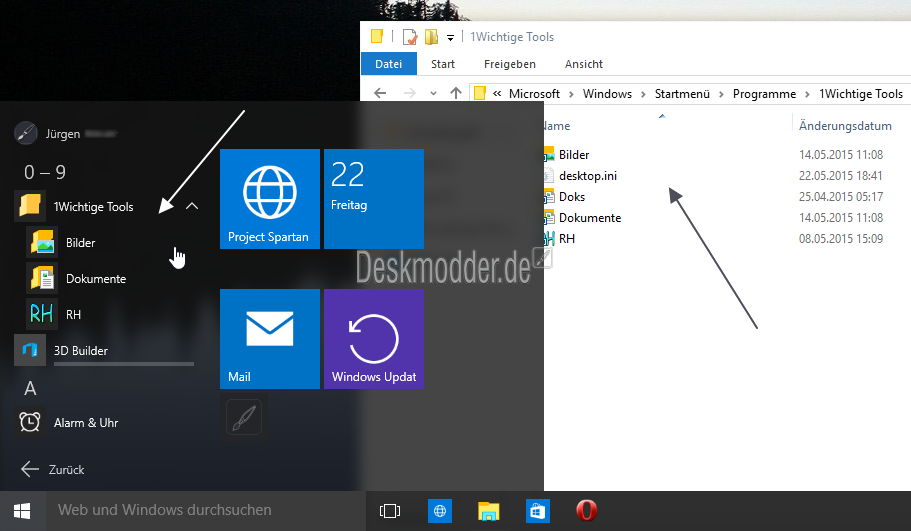
Task: Open the quick access toolbar customize dropdown
Action: pos(450,38)
